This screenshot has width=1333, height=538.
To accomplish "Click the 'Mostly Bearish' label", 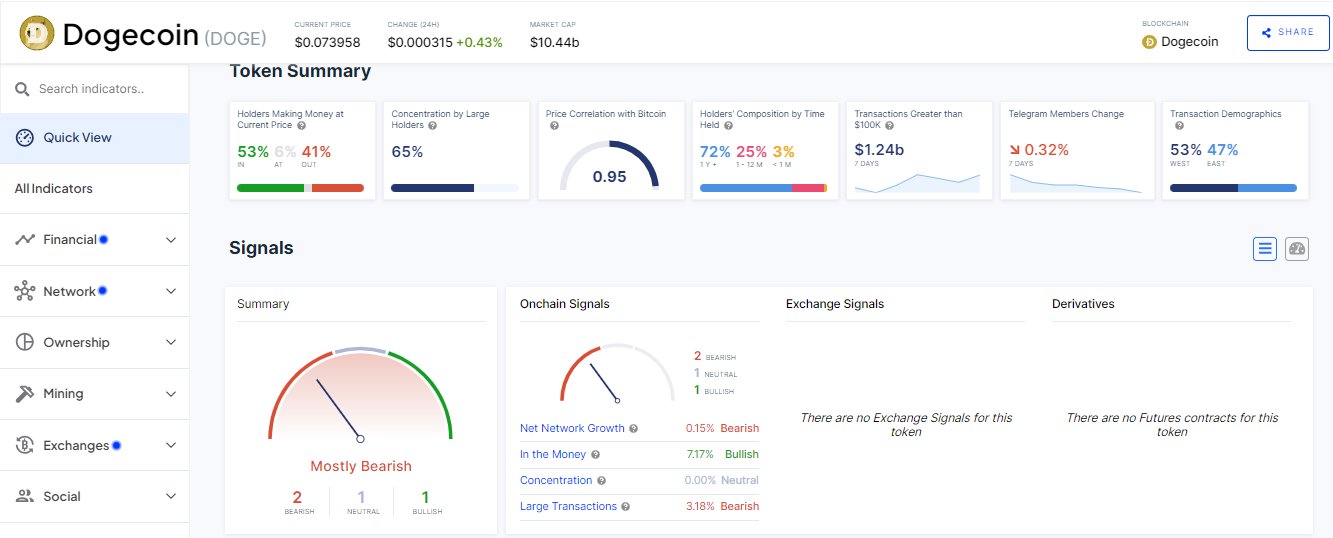I will coord(361,466).
